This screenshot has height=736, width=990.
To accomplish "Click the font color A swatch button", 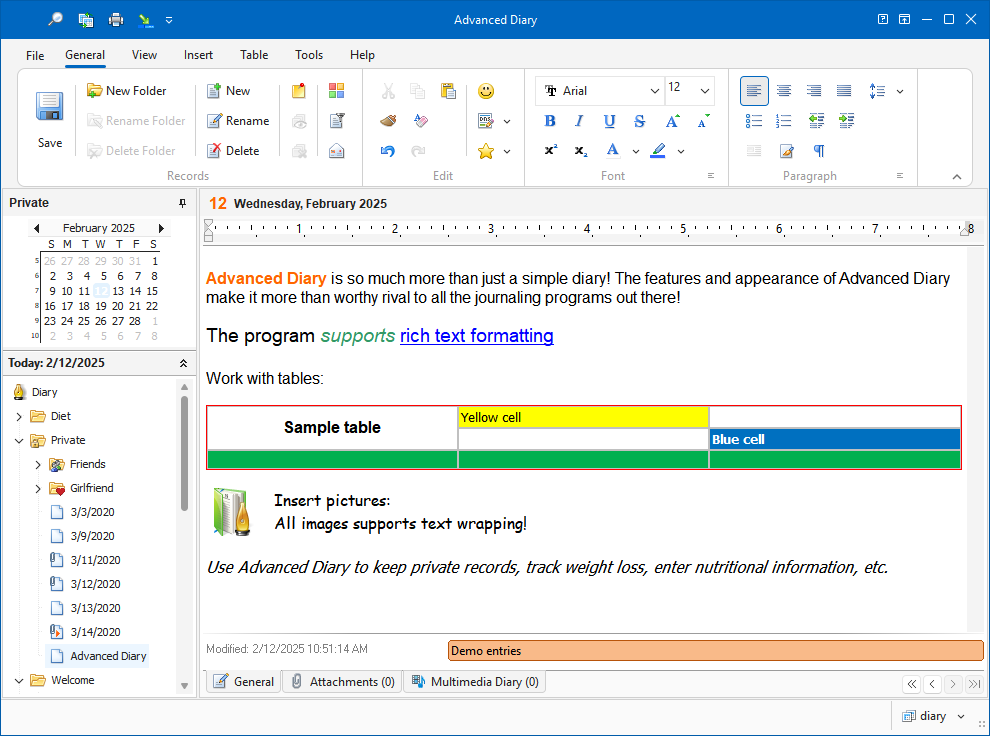I will [x=612, y=151].
